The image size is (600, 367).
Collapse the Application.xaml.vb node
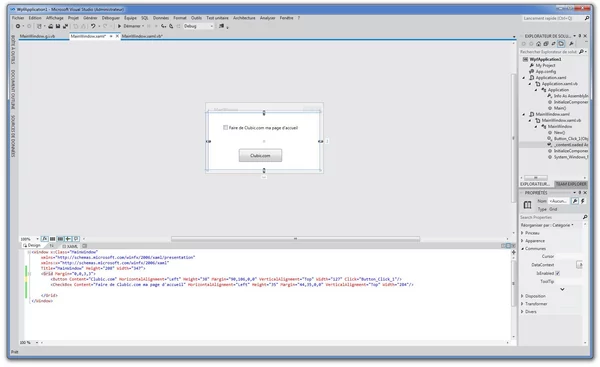[x=530, y=84]
